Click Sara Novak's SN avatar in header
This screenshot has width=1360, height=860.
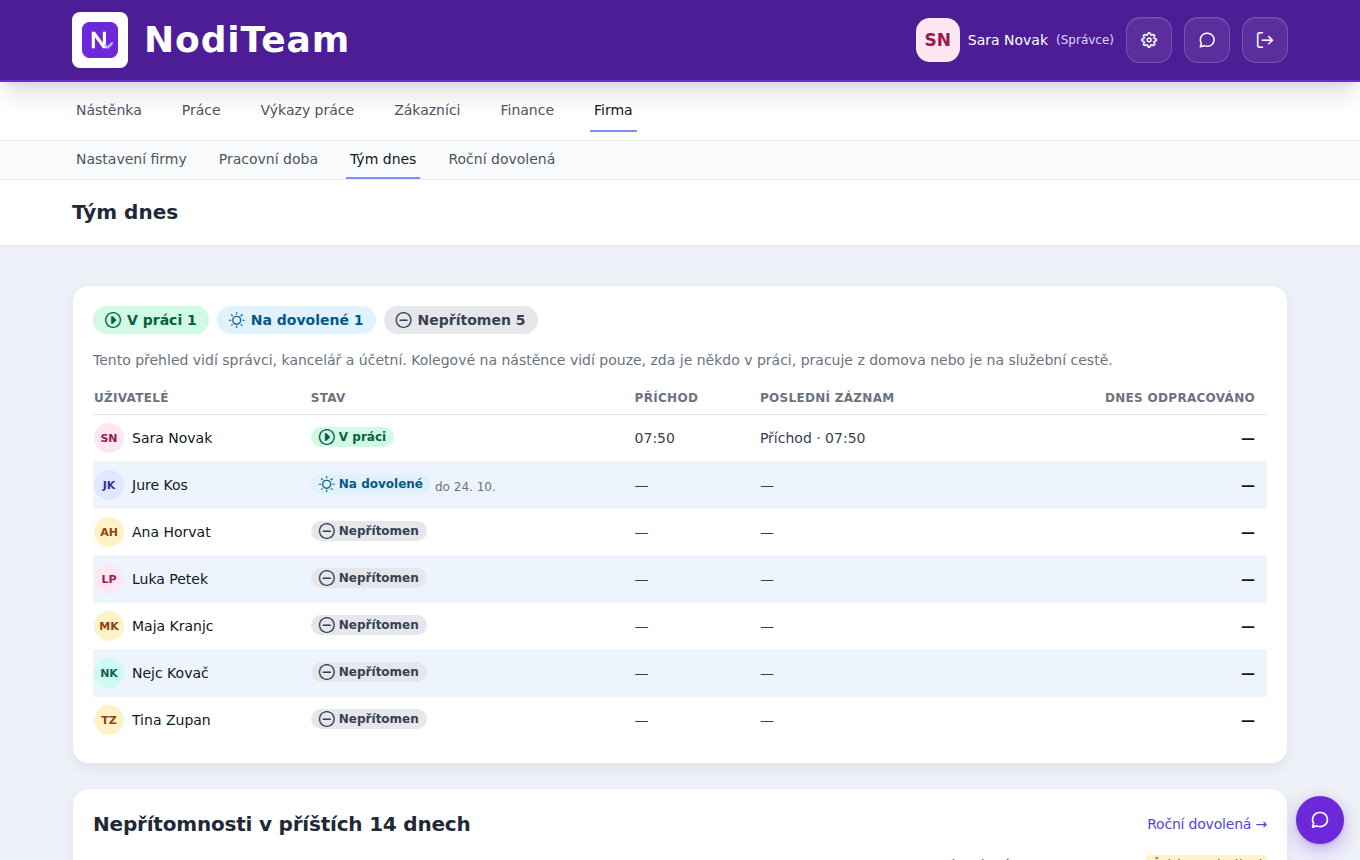938,40
